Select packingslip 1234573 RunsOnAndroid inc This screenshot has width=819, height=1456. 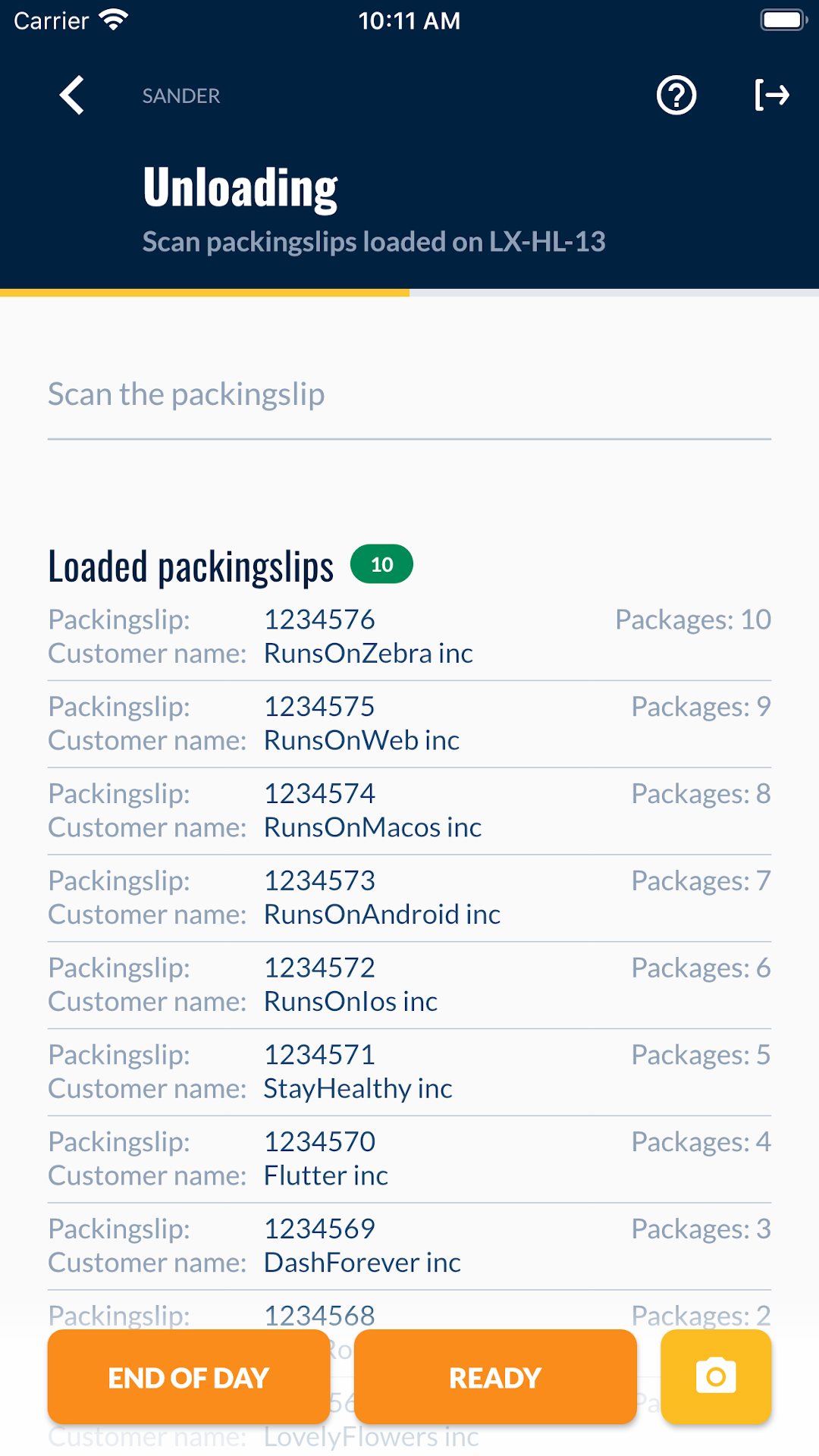(x=409, y=898)
